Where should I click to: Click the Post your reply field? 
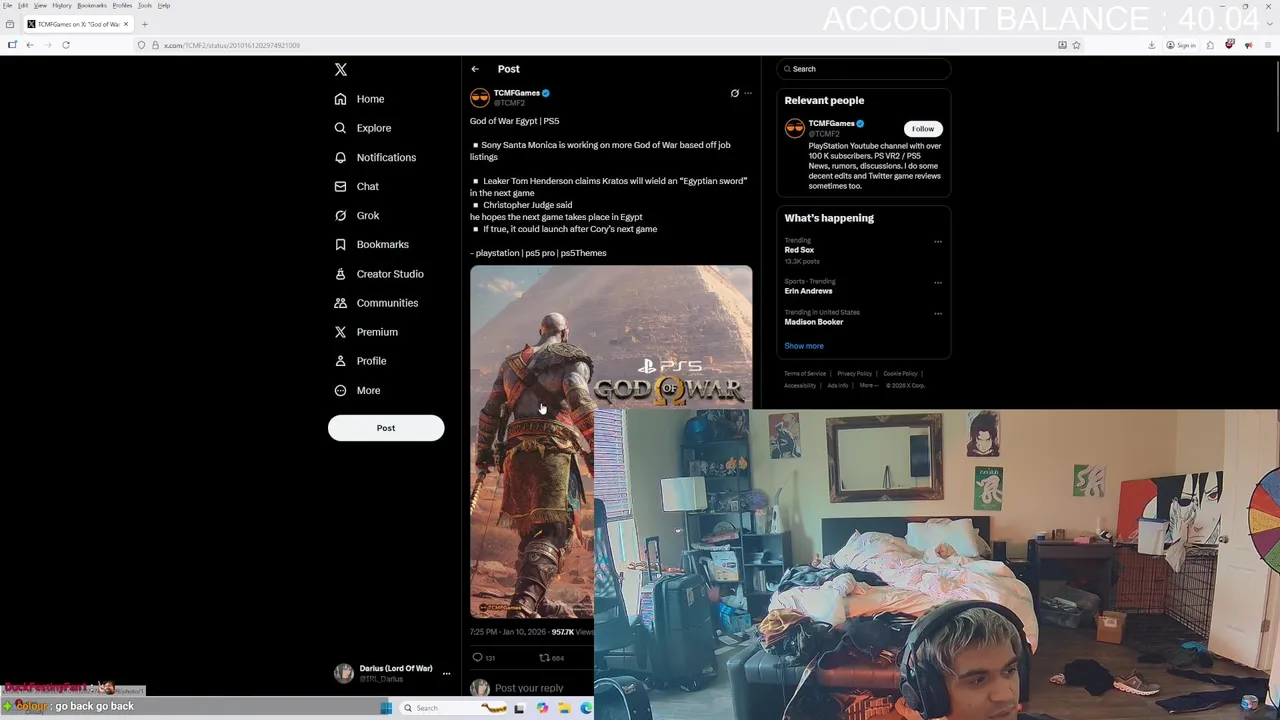click(529, 688)
